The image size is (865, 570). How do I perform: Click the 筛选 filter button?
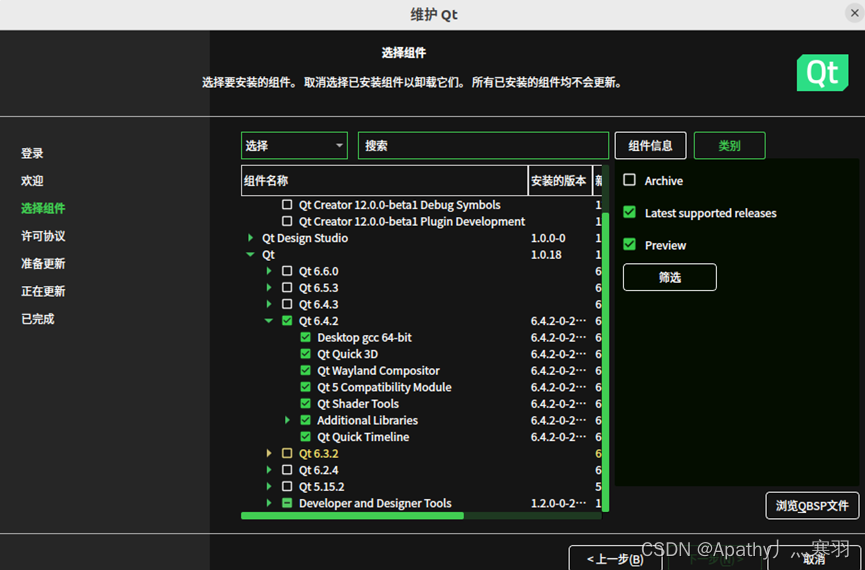(670, 277)
